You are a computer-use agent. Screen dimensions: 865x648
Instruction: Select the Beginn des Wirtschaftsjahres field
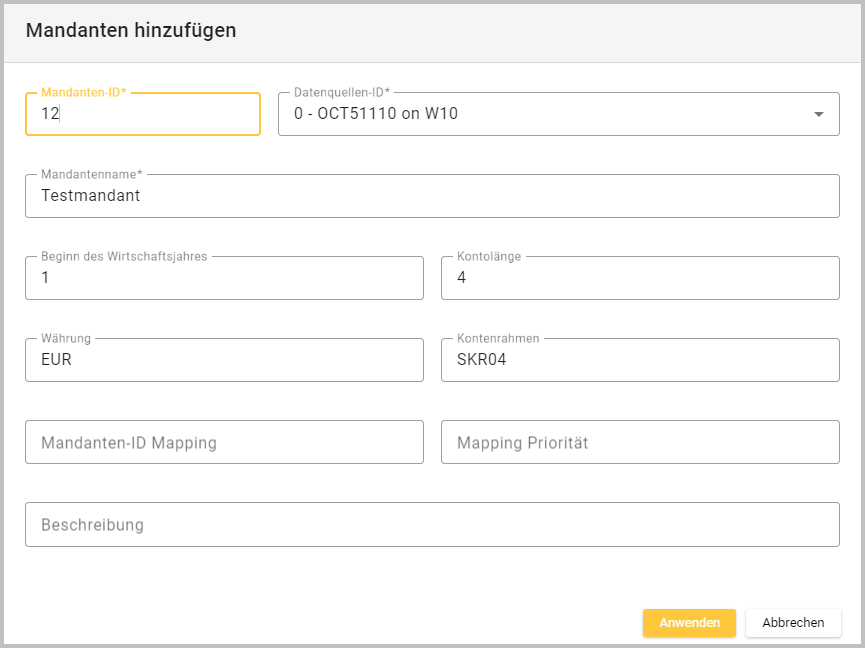pyautogui.click(x=224, y=278)
